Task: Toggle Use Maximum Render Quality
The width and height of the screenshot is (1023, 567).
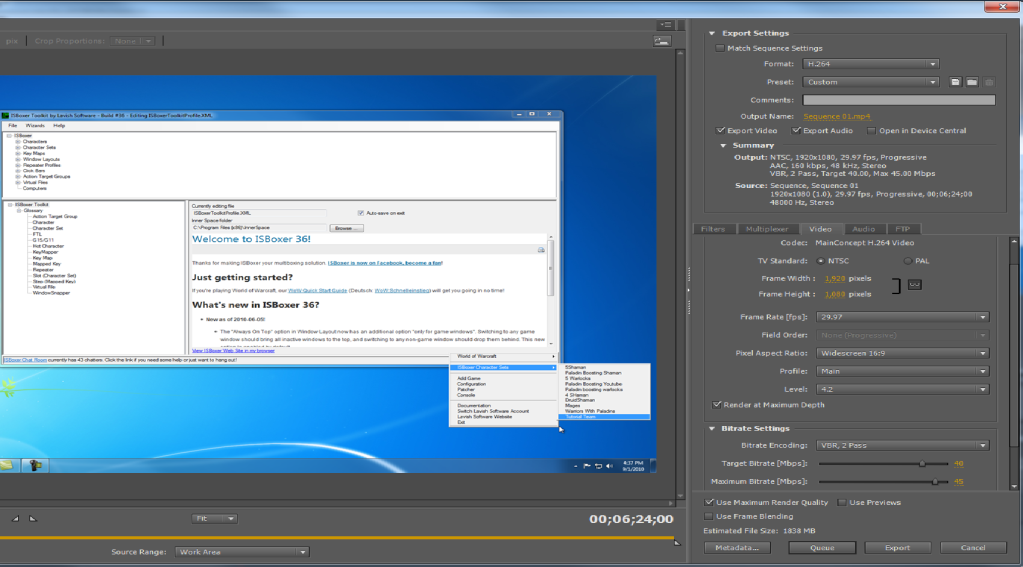Action: point(709,502)
